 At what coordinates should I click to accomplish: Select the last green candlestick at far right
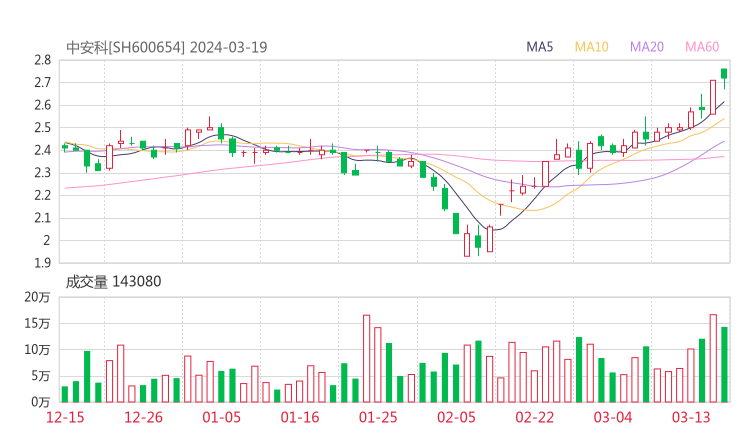tap(724, 74)
